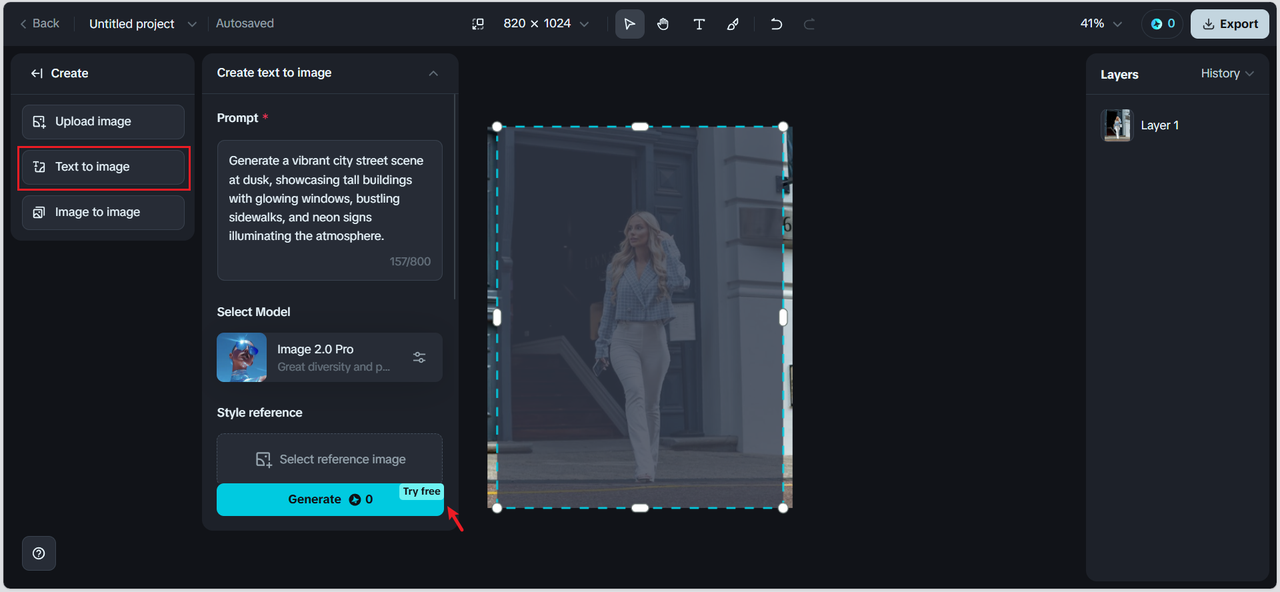Click the Autosaved status text
Image resolution: width=1280 pixels, height=592 pixels.
coord(244,23)
